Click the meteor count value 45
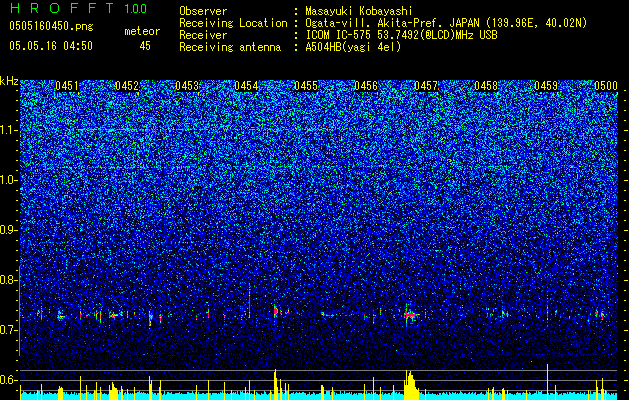The width and height of the screenshot is (629, 400). click(145, 46)
